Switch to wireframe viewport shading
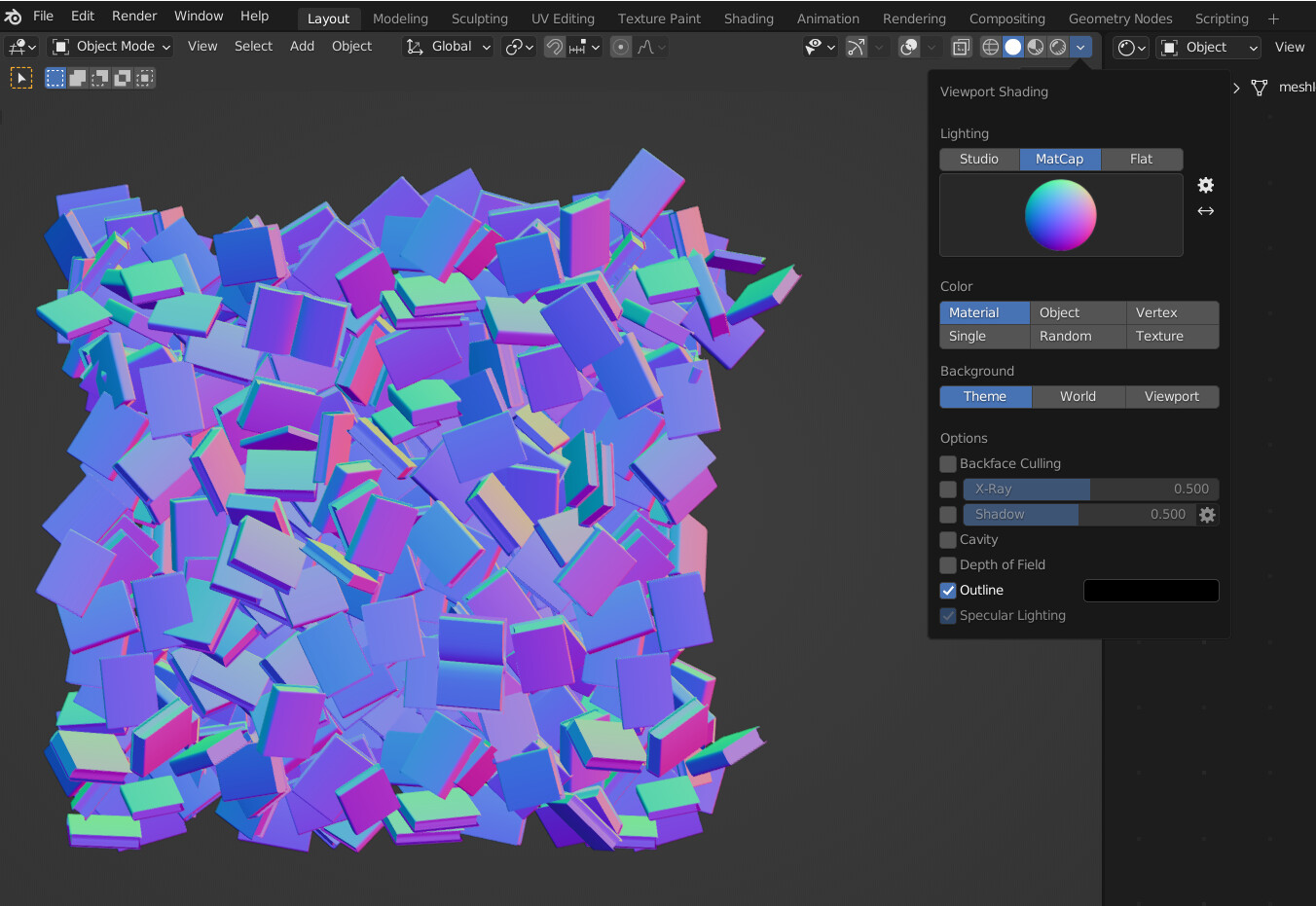The image size is (1316, 906). point(990,47)
